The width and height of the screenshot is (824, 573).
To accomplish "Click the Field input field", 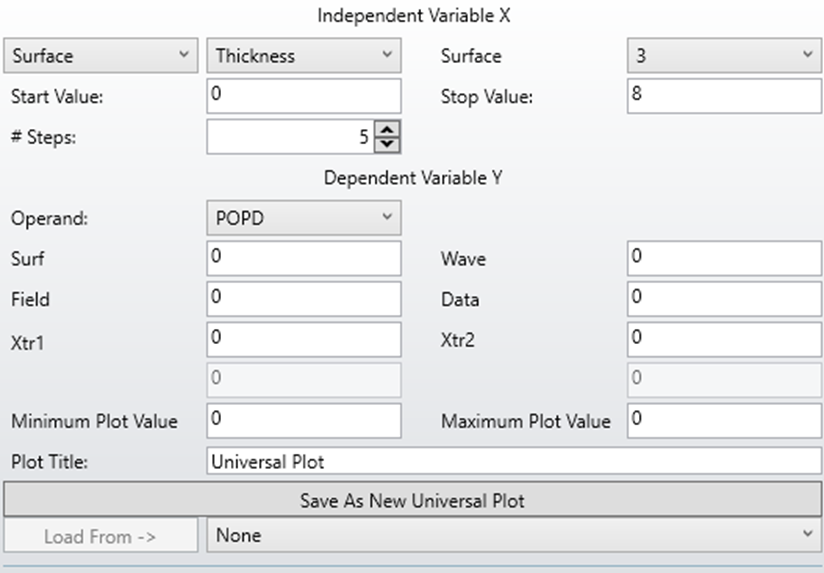I will [303, 298].
